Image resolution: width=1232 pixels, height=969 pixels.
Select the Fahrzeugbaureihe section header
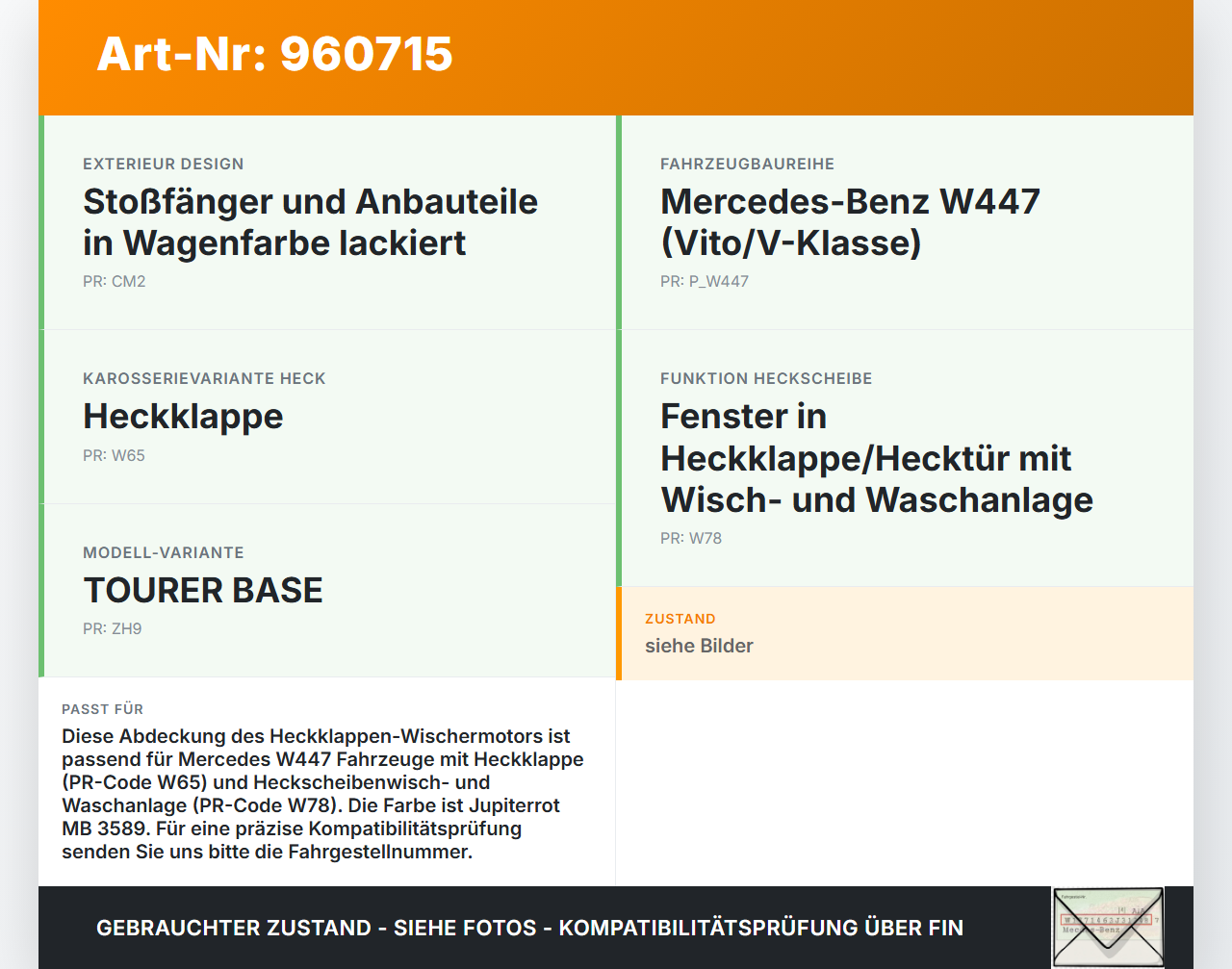747,164
